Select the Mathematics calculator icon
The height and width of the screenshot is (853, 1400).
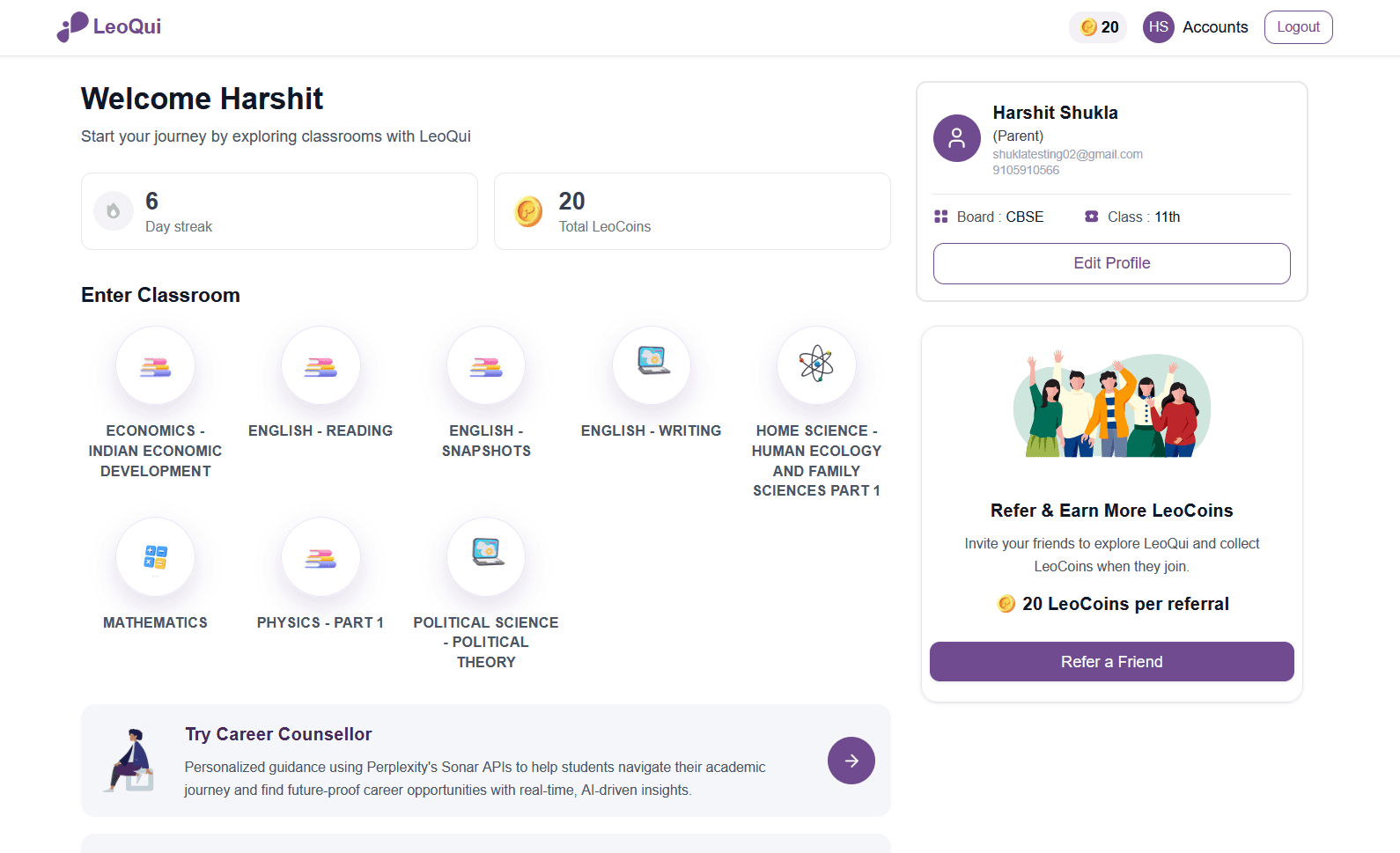[155, 556]
